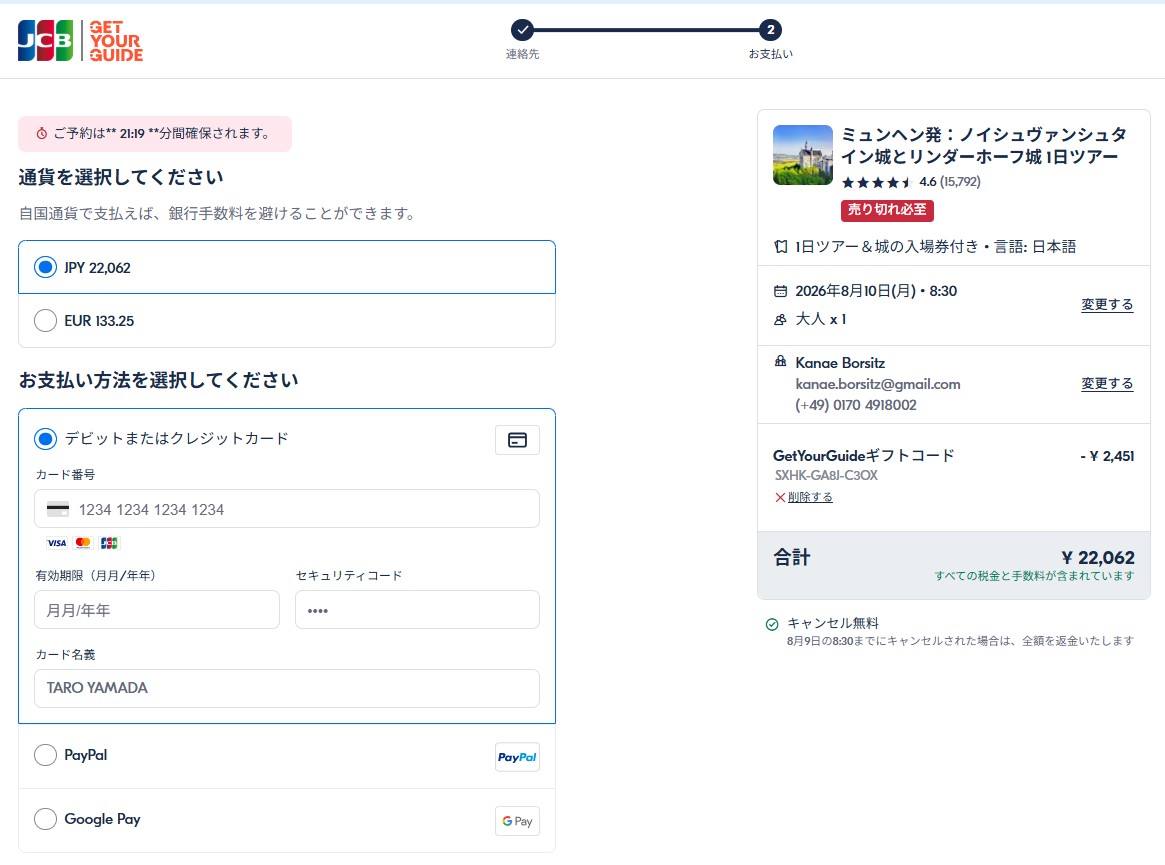1165x865 pixels.
Task: Click the email kanae.borsitz@gmail.com
Action: pos(877,384)
